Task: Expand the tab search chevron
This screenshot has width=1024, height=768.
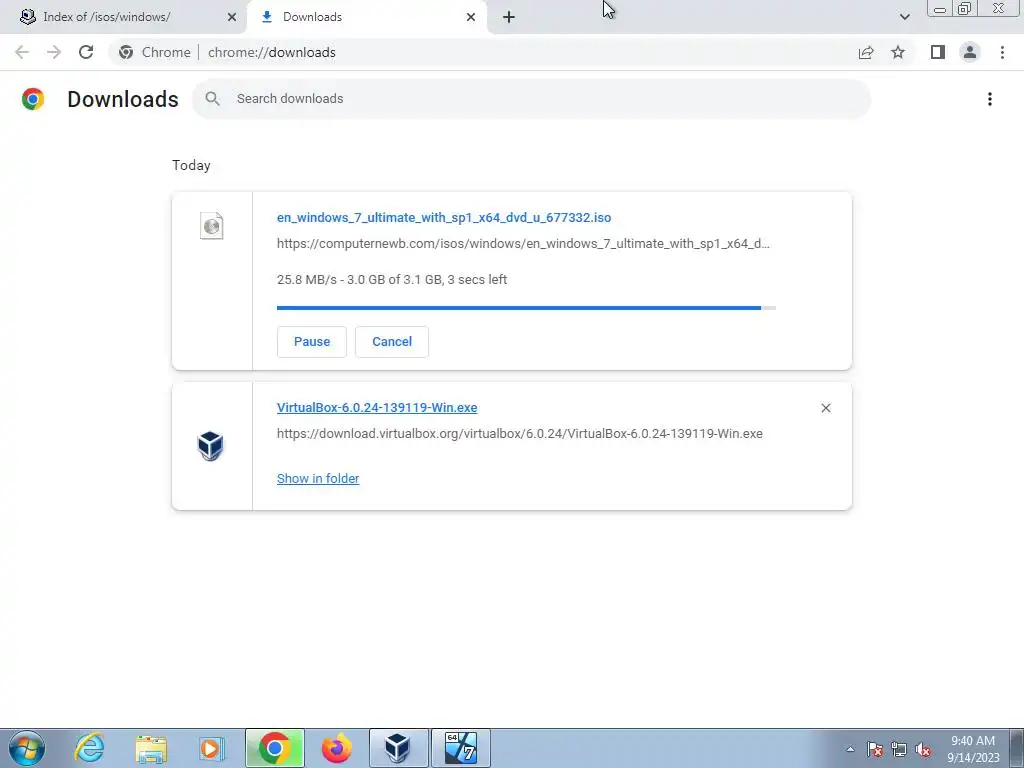Action: coord(904,17)
